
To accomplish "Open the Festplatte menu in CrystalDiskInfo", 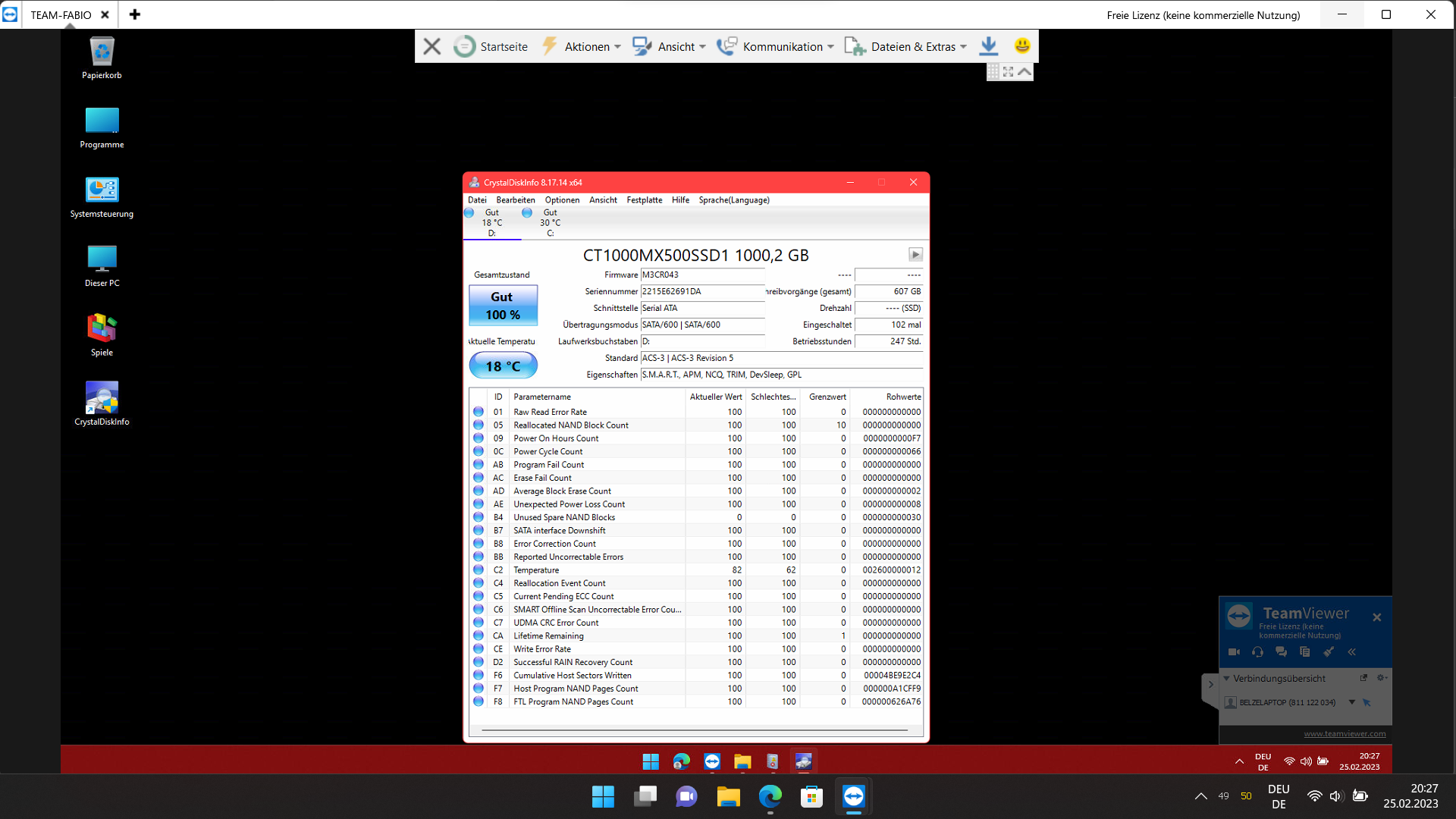I will pos(644,200).
